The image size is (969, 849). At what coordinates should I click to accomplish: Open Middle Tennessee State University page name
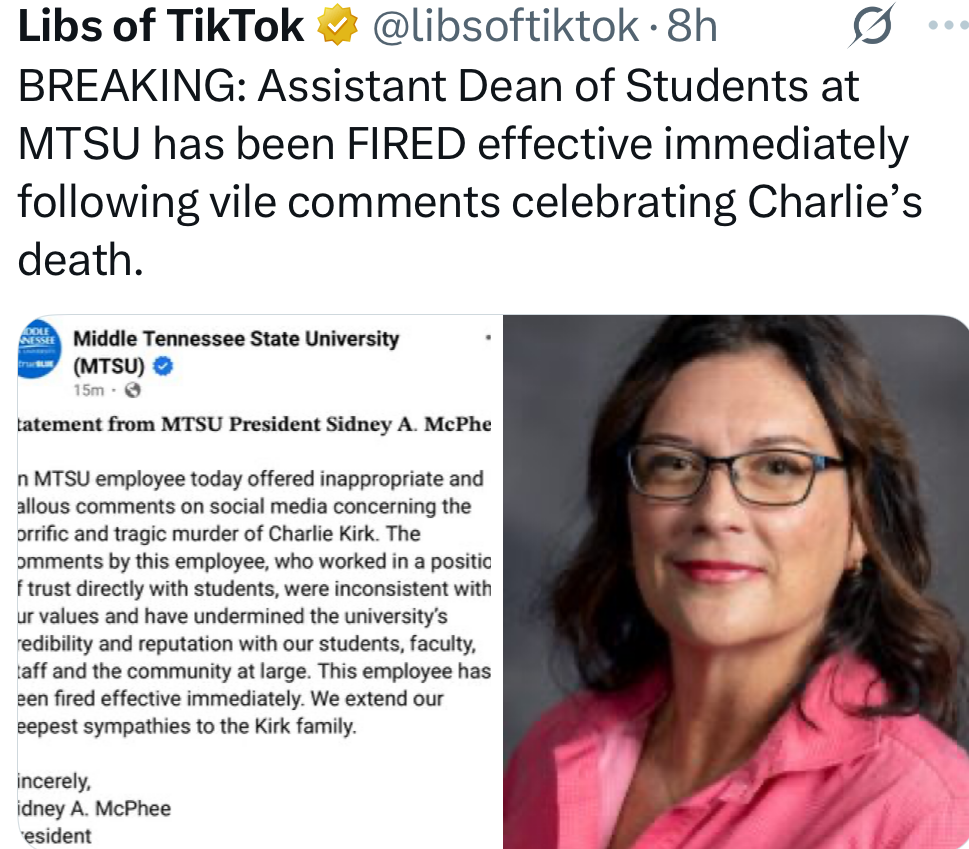pos(236,339)
